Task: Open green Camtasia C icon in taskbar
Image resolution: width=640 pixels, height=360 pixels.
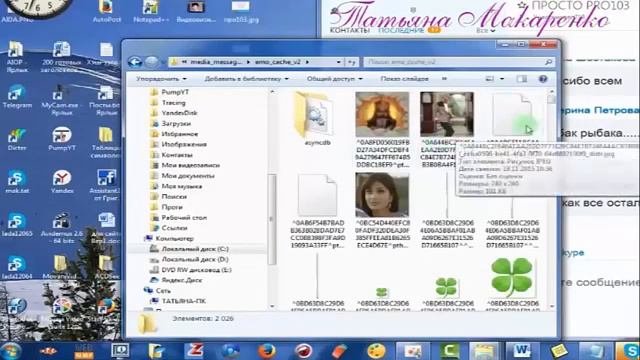Action: (449, 351)
